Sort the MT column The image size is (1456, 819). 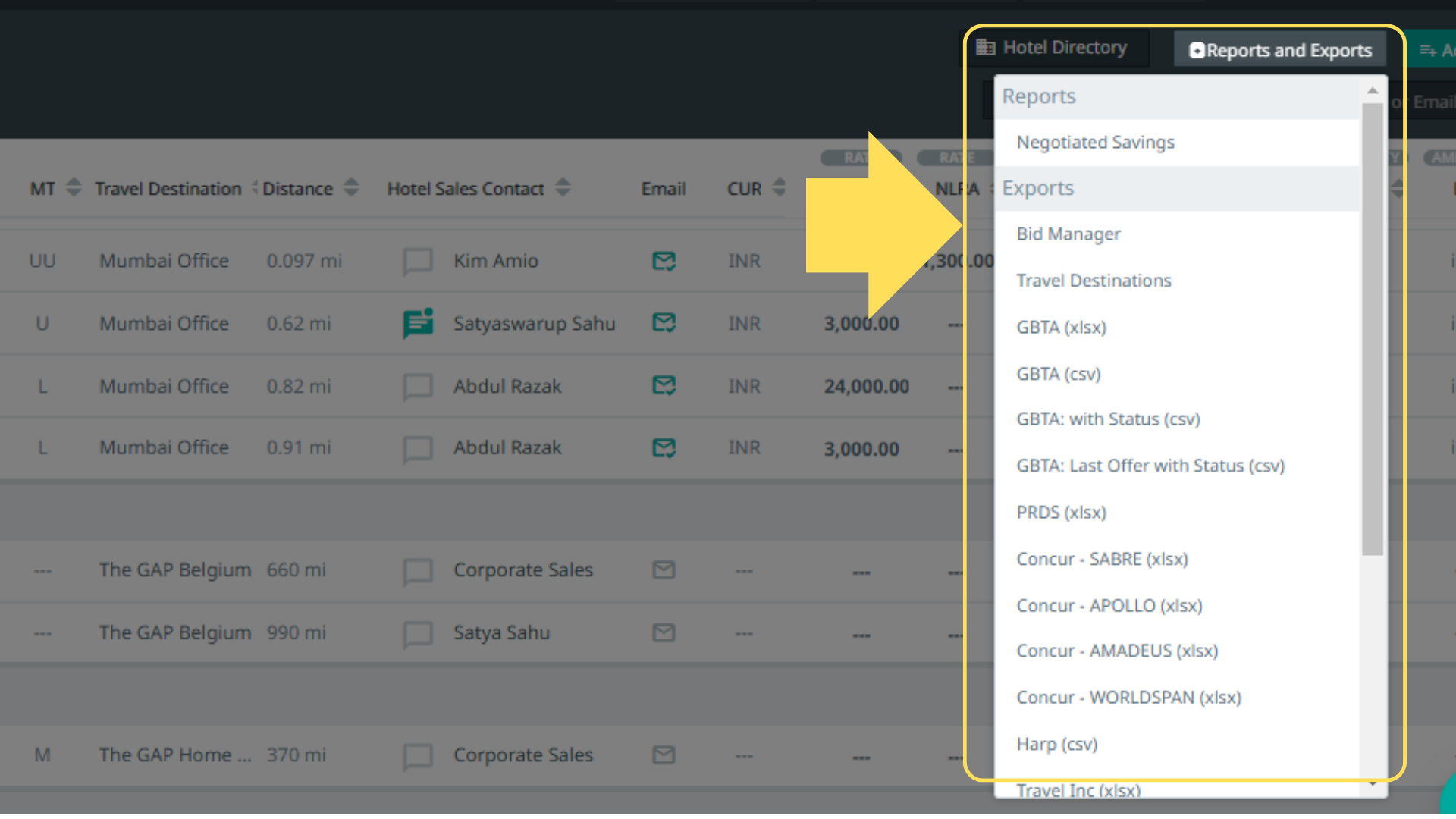point(73,187)
